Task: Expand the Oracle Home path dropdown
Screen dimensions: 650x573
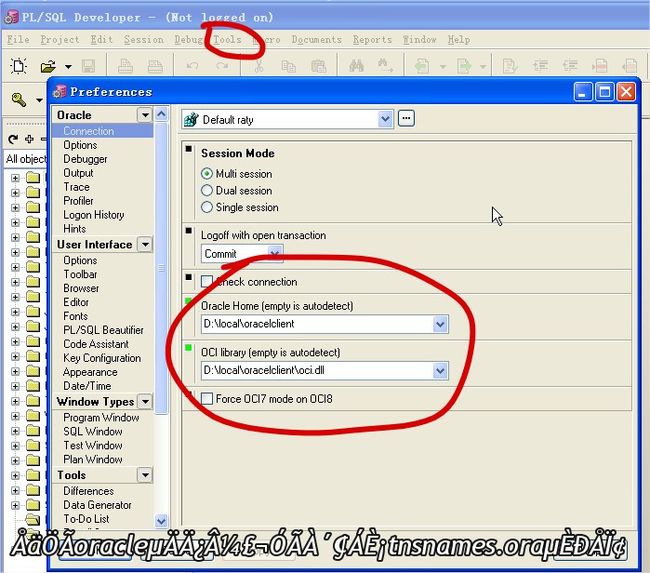Action: 440,324
